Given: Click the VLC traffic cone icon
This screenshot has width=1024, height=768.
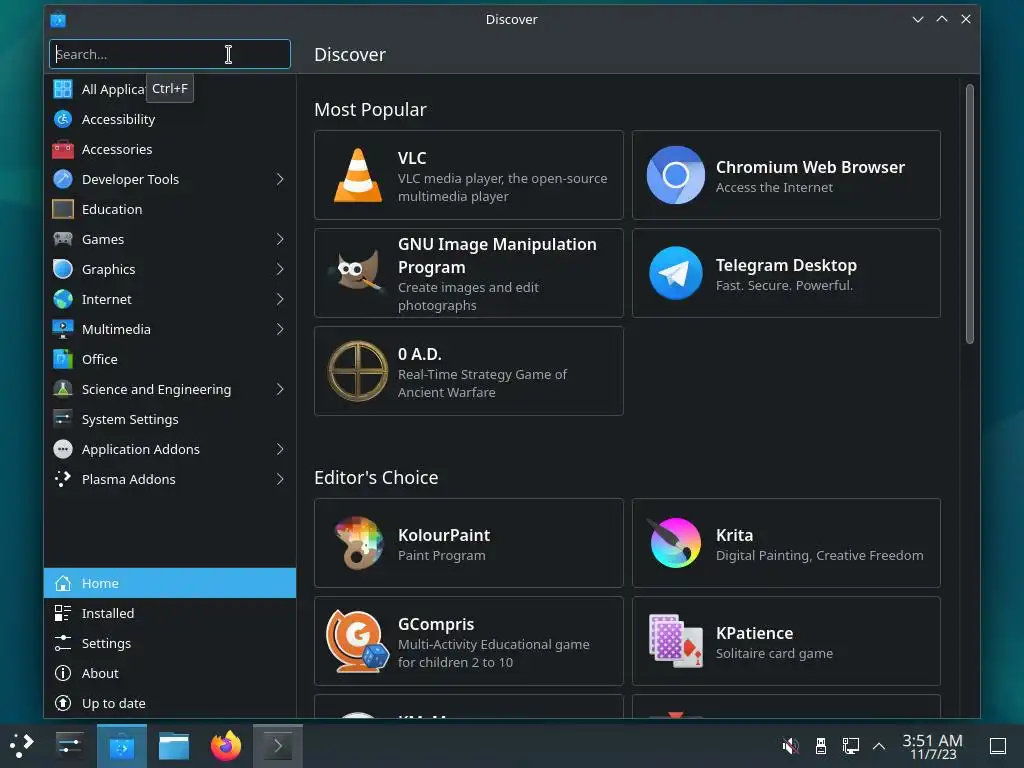Looking at the screenshot, I should point(358,175).
